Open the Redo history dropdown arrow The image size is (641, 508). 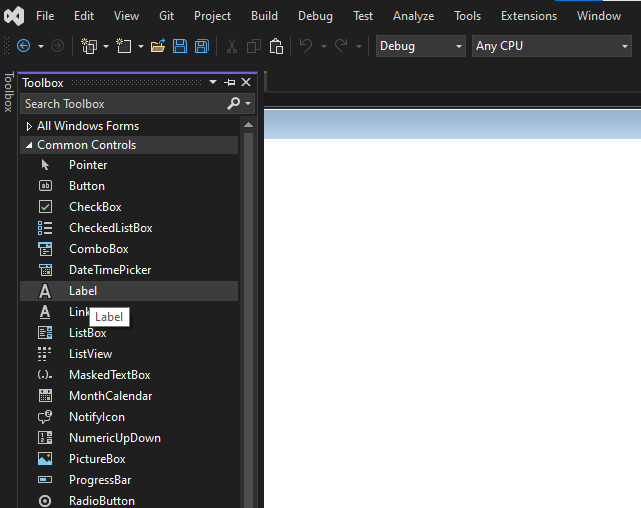pyautogui.click(x=359, y=46)
